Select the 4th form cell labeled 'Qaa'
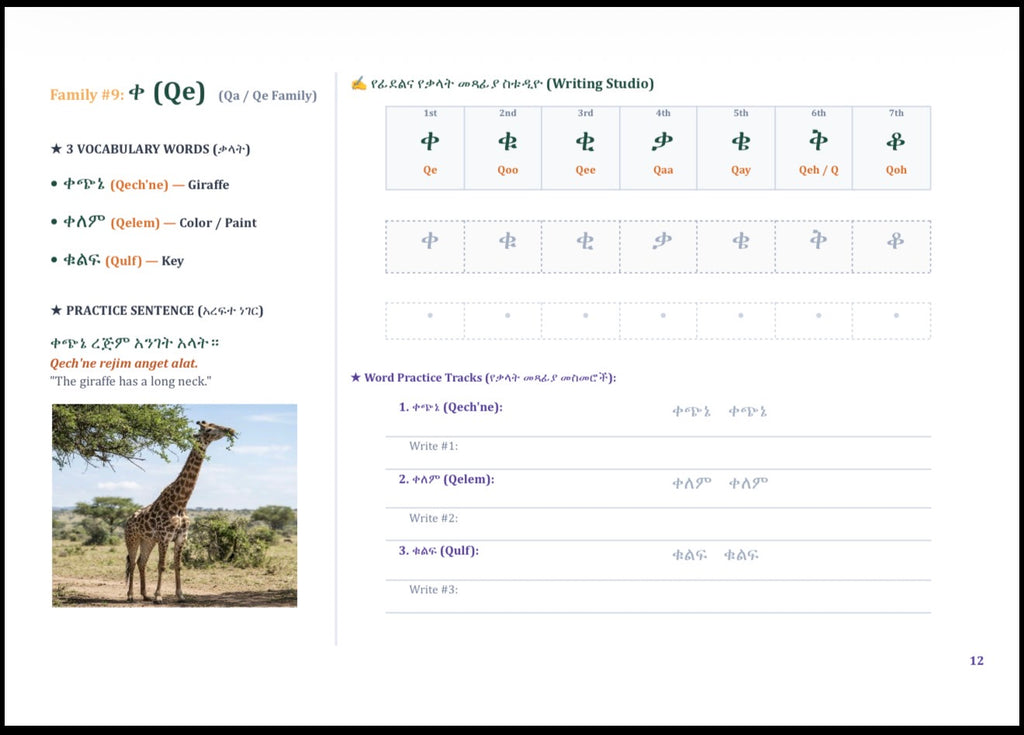 (x=658, y=148)
